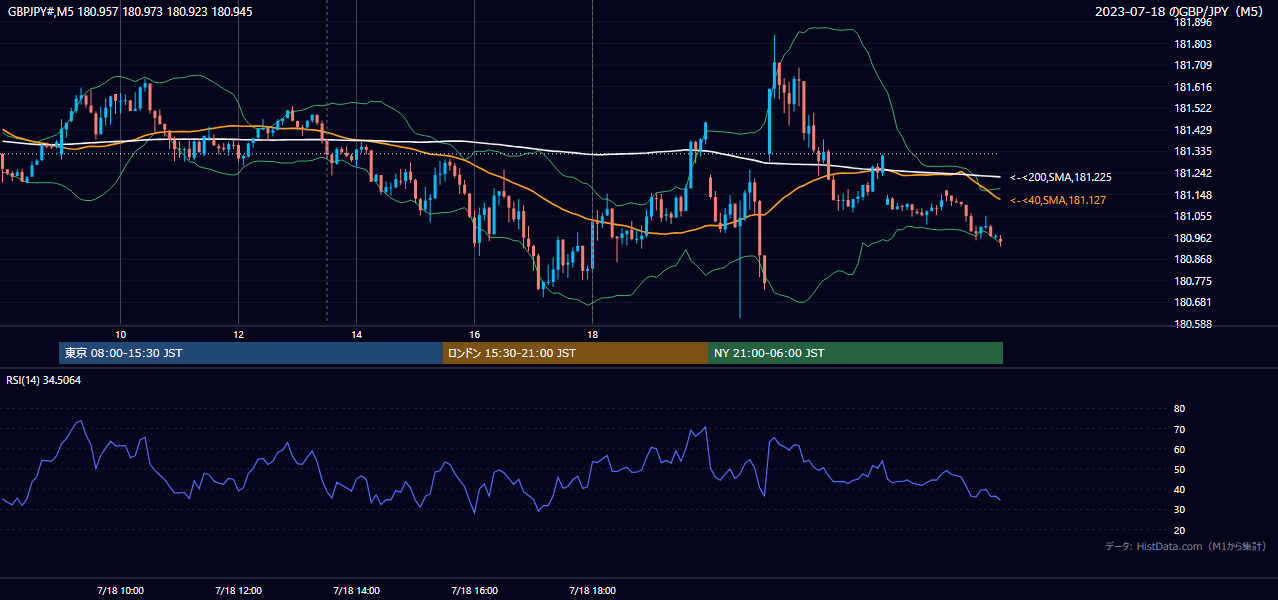
Task: Click the hour 12 time axis label
Action: point(238,334)
